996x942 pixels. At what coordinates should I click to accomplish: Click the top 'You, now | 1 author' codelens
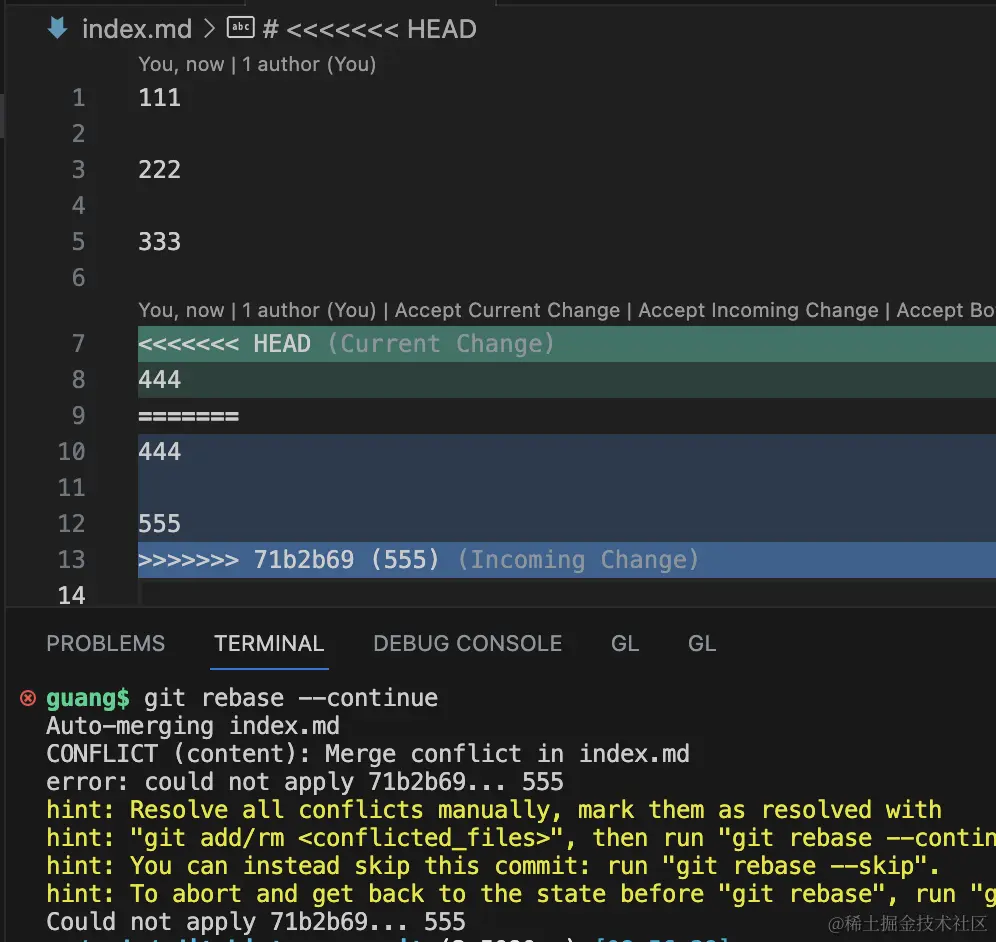click(x=257, y=64)
